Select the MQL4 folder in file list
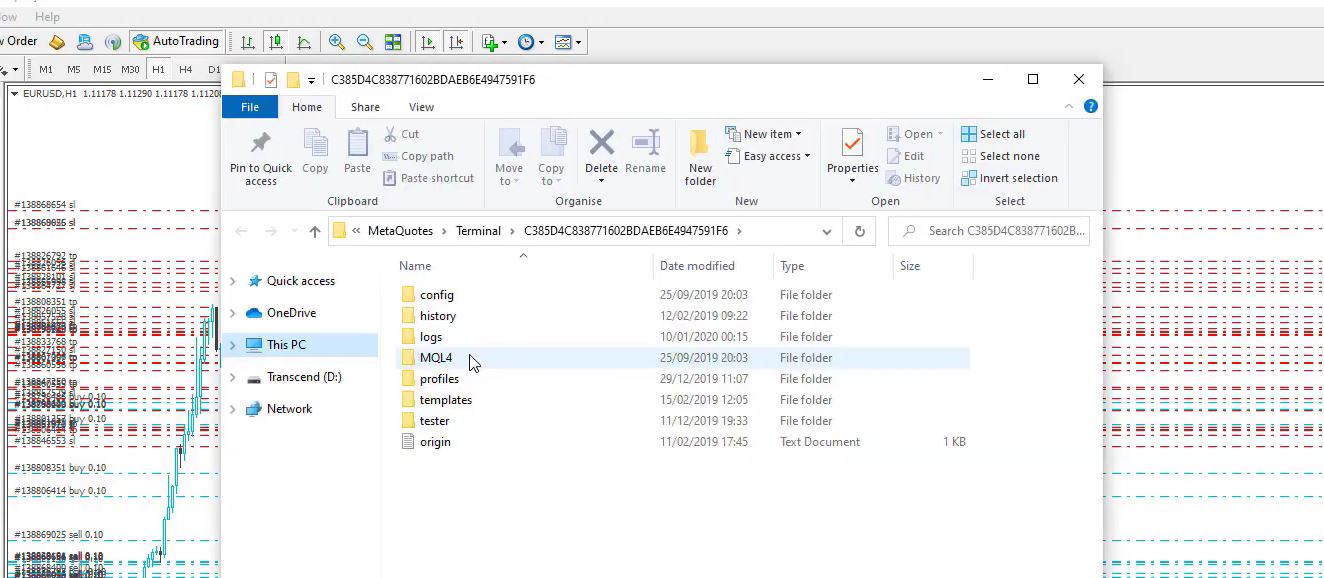The width and height of the screenshot is (1324, 578). click(436, 358)
